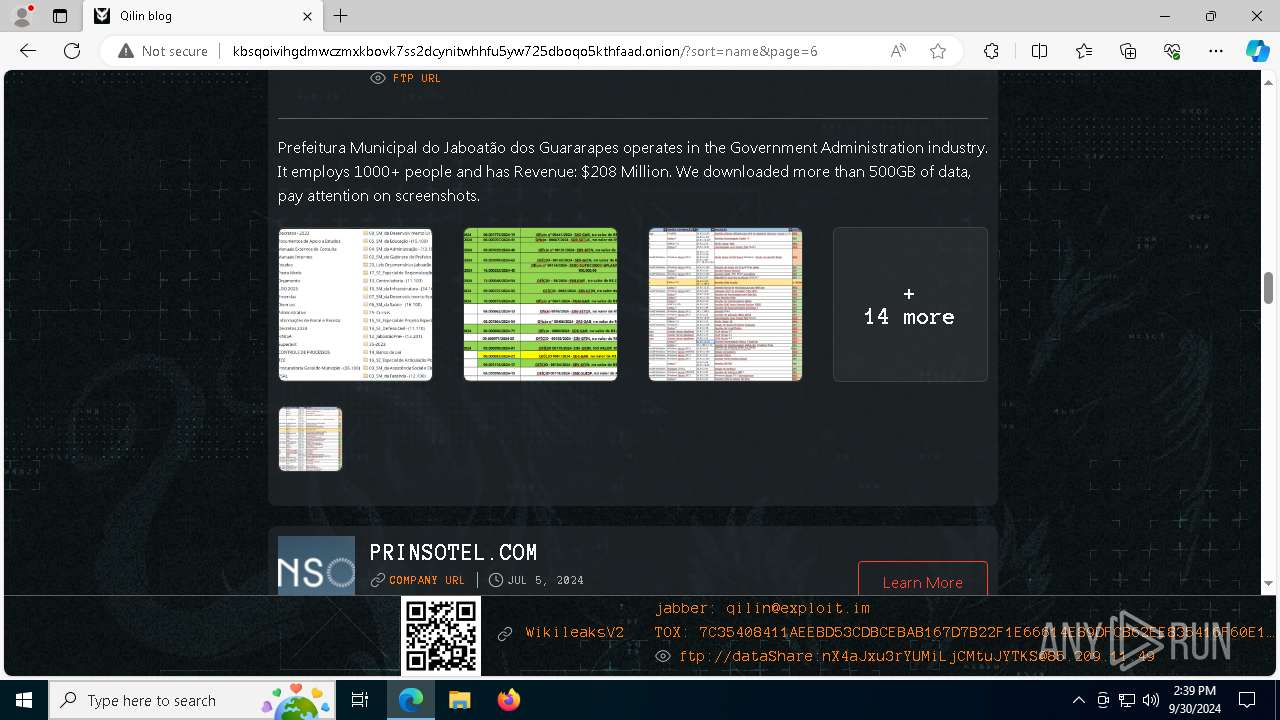Click the ftp://dataShare link in footer
Image resolution: width=1280 pixels, height=720 pixels.
pyautogui.click(x=917, y=656)
